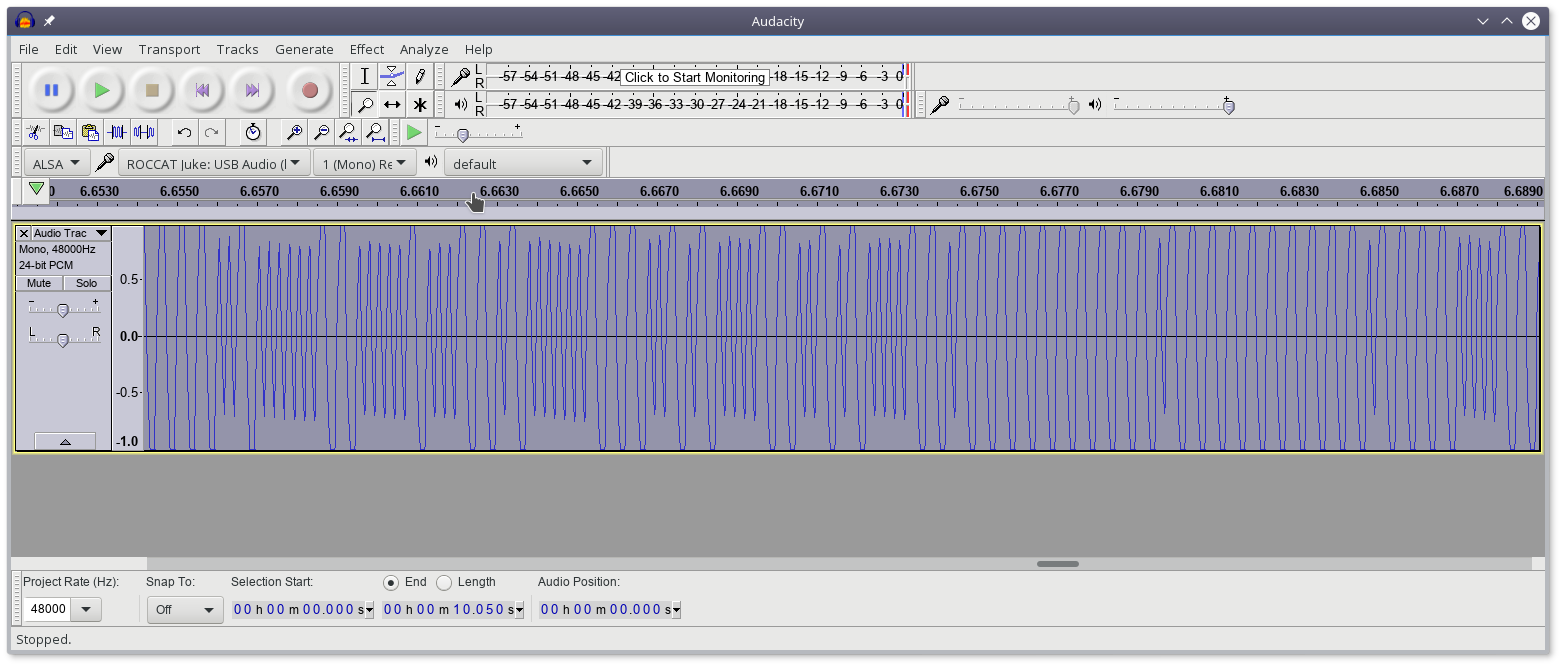
Task: Choose the Time Shift tool
Action: pyautogui.click(x=393, y=104)
